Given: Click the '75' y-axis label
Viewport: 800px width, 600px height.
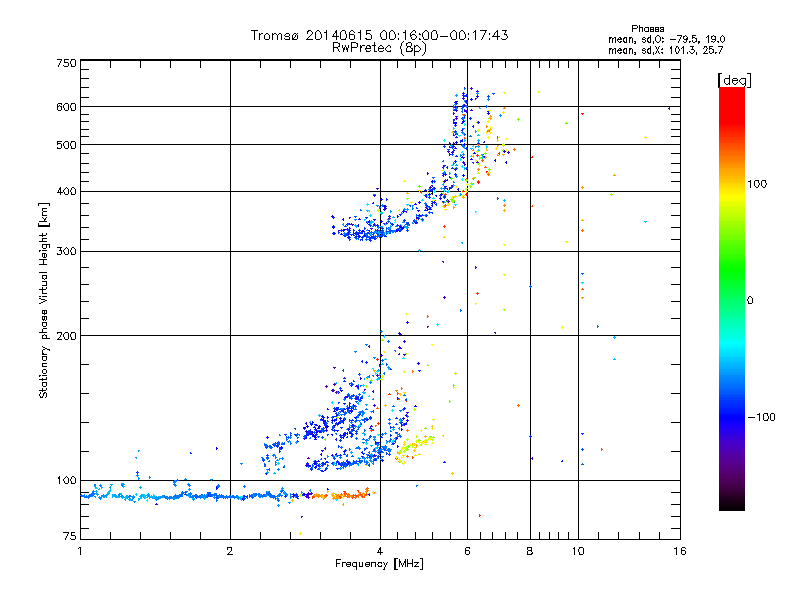Looking at the screenshot, I should click(x=70, y=536).
